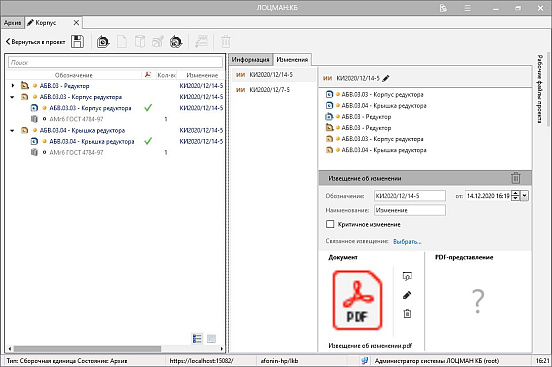552x367 pixels.
Task: Click the refresh-style toolbar icon with circular arrows
Action: point(176,42)
